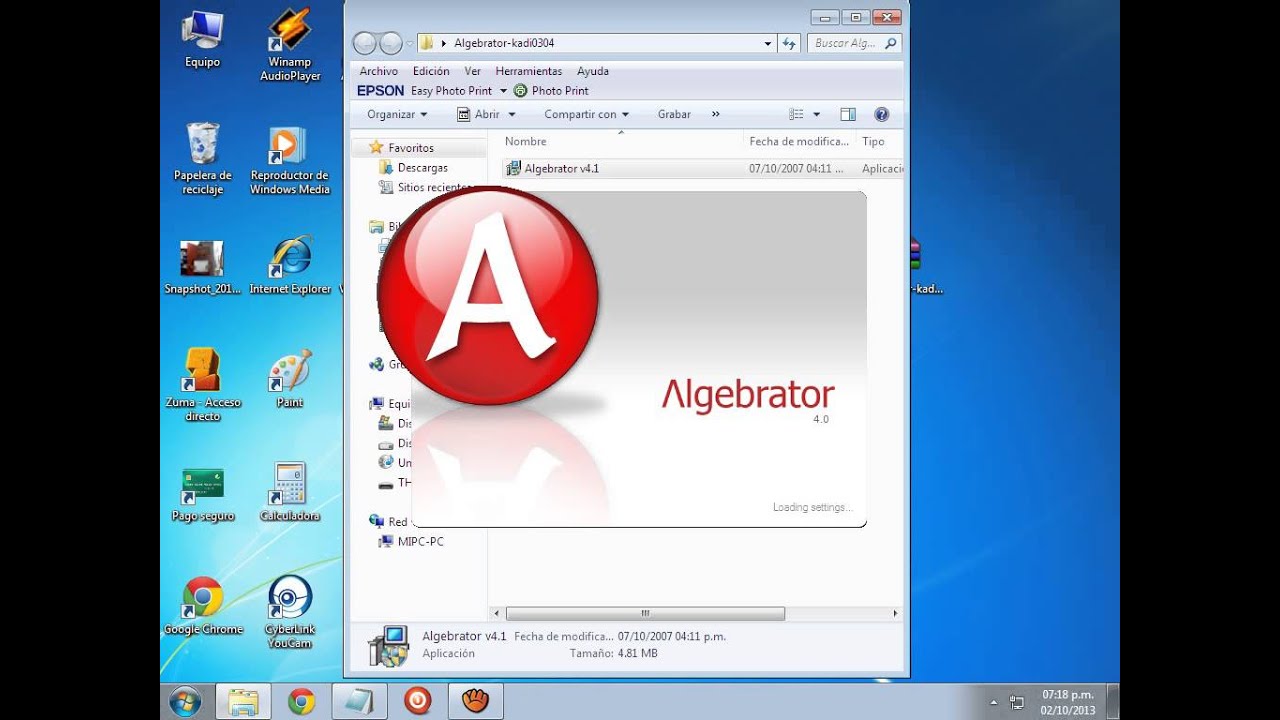Select Favoritos in the navigation pane
1280x720 pixels.
[x=410, y=148]
